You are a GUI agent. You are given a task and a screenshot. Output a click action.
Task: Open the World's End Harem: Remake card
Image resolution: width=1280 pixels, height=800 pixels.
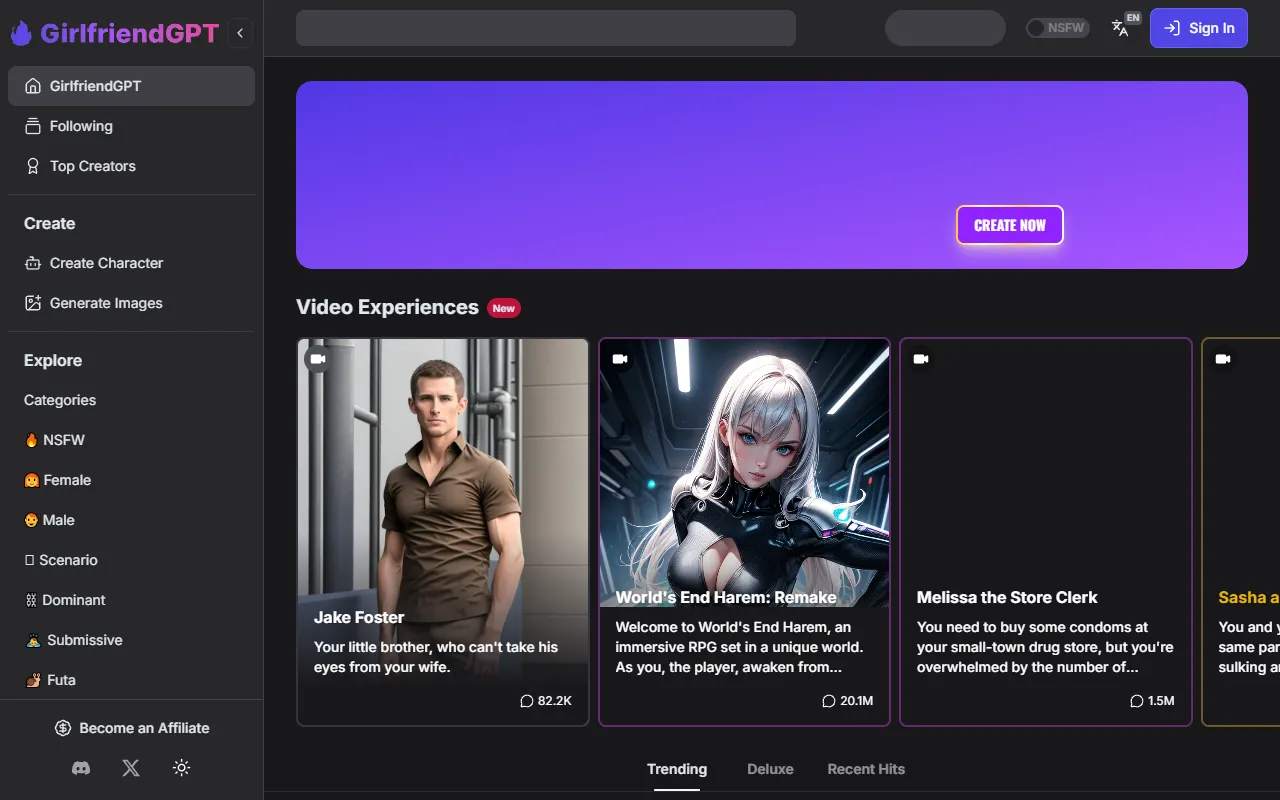coord(744,530)
